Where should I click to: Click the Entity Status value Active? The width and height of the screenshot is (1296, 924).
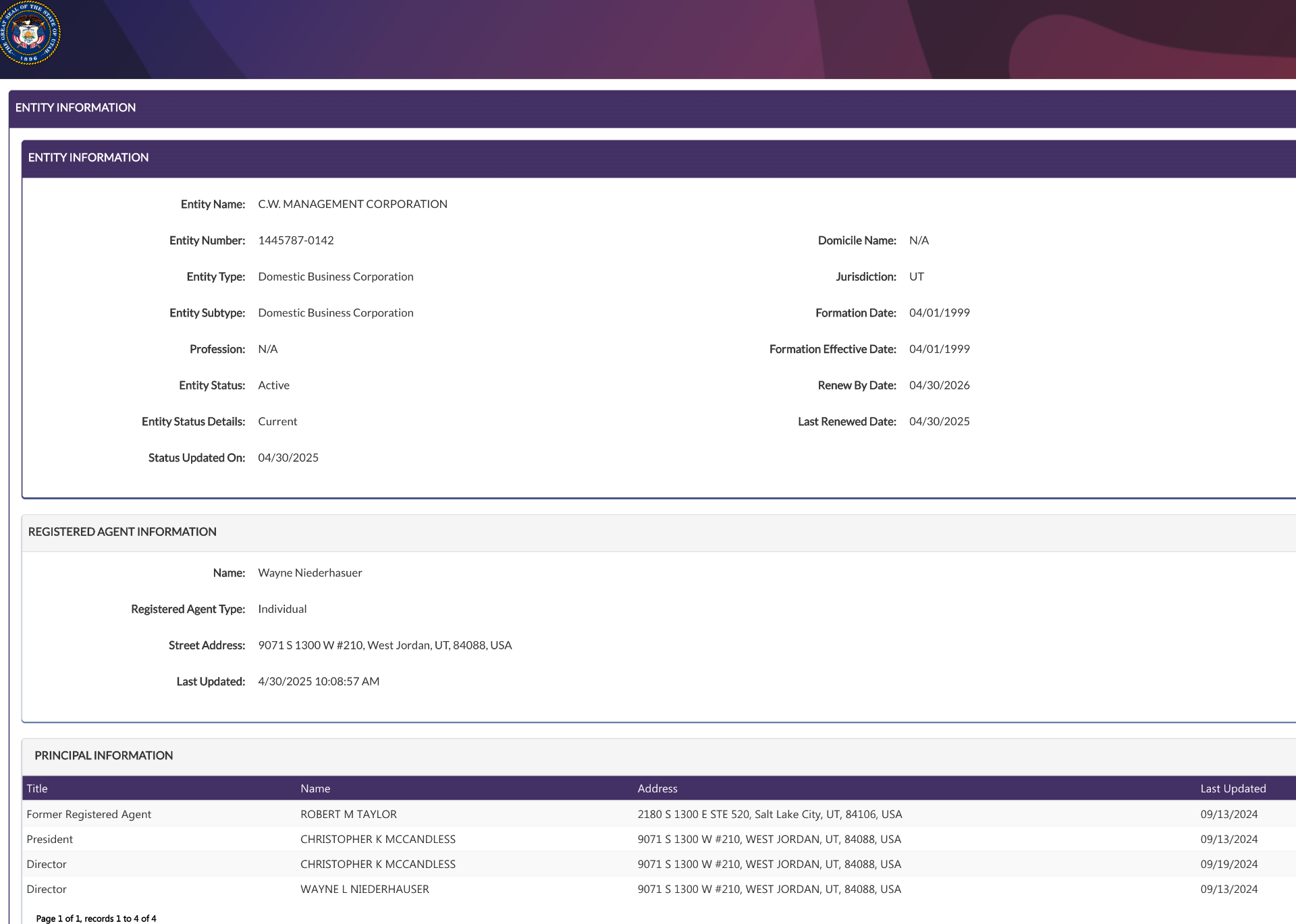coord(273,385)
